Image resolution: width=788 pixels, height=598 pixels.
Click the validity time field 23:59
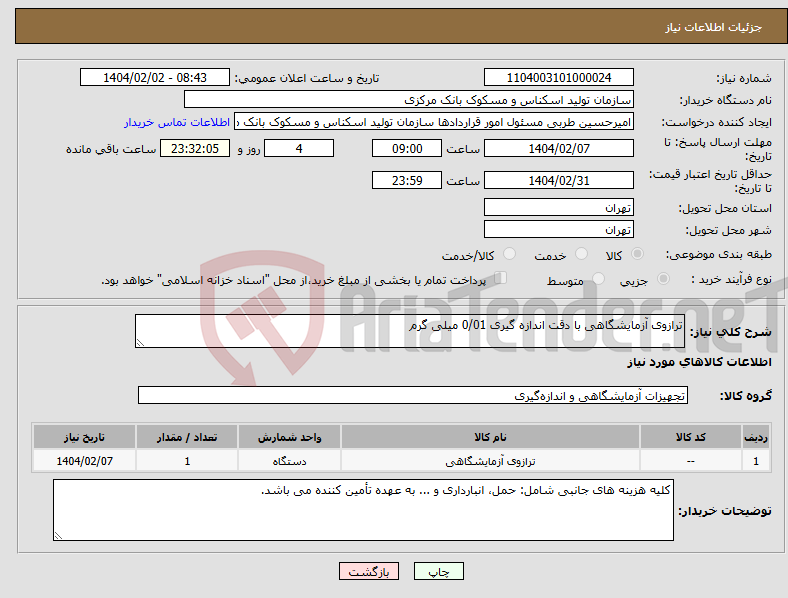coord(407,180)
